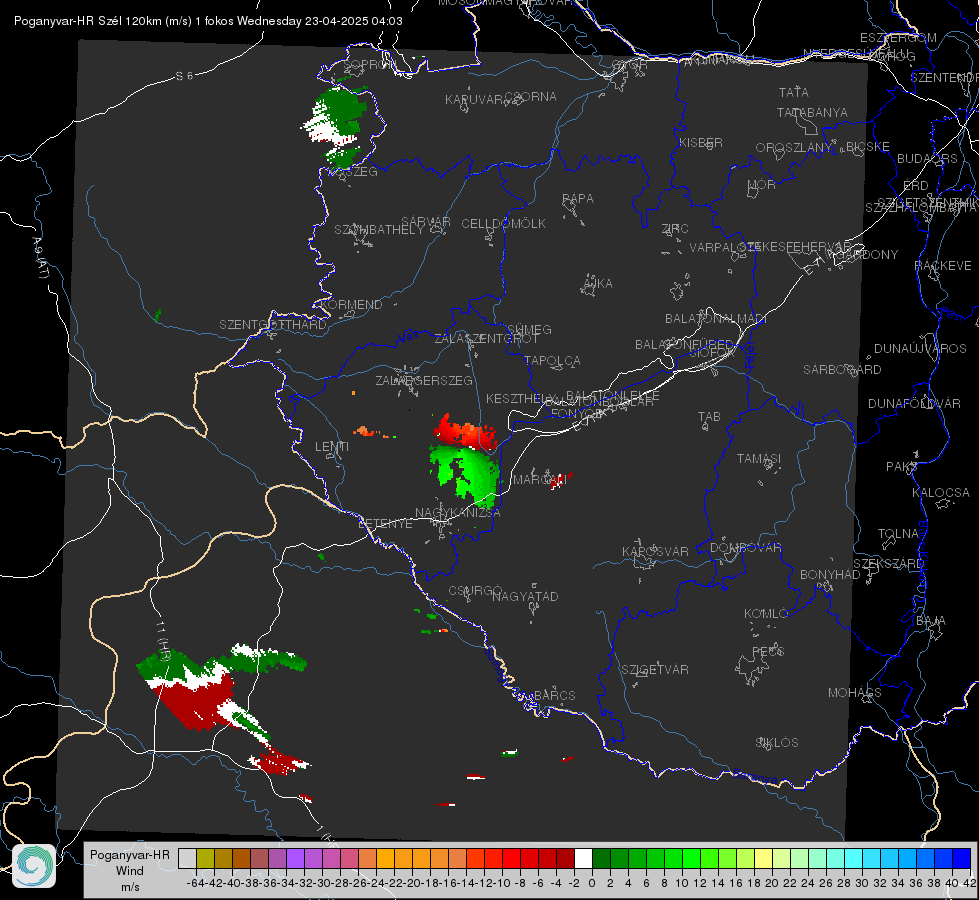Viewport: 979px width, 900px height.
Task: Click the BONYHÁD city label
Action: coord(830,575)
